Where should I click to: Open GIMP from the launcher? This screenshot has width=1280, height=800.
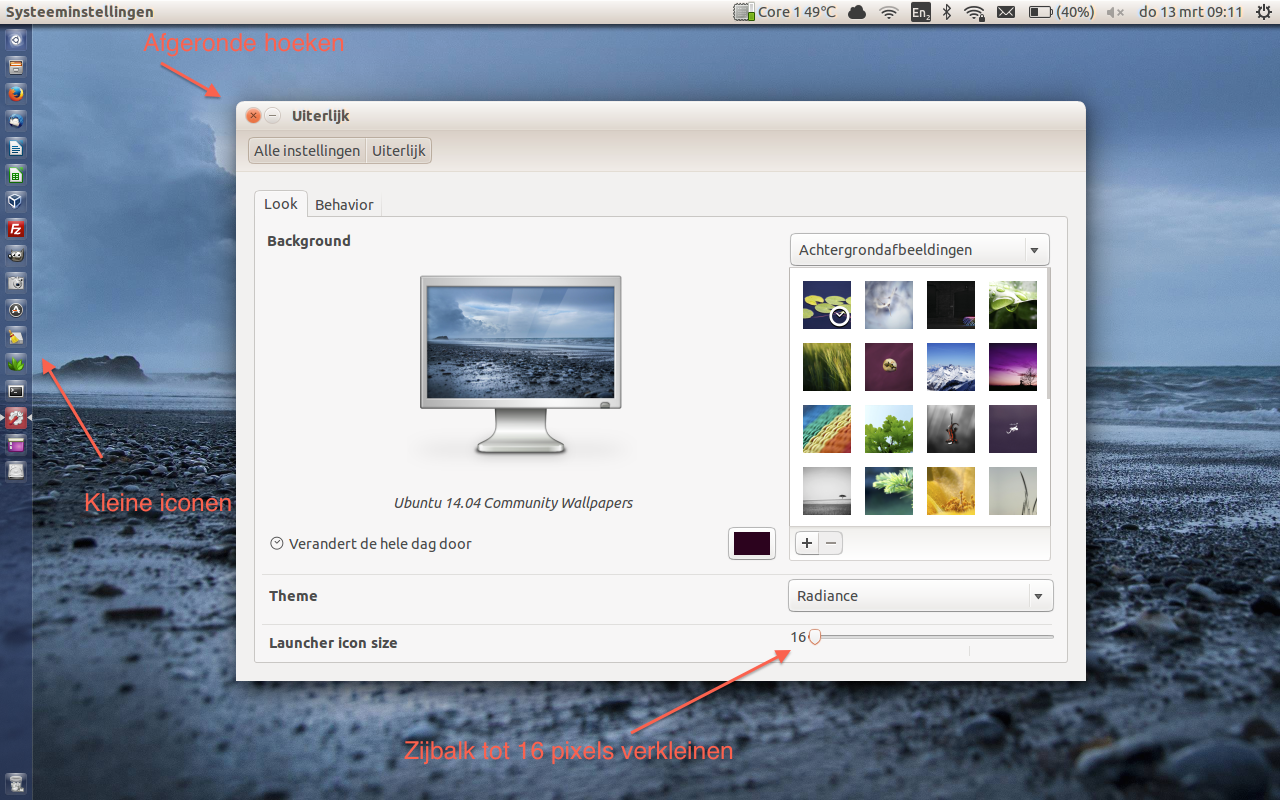(16, 256)
